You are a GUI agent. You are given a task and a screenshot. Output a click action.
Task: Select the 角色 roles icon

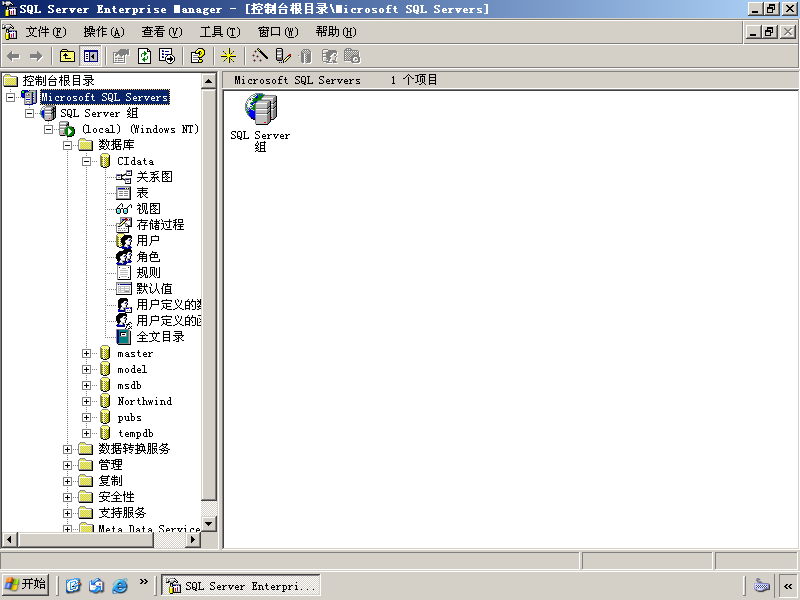point(123,257)
